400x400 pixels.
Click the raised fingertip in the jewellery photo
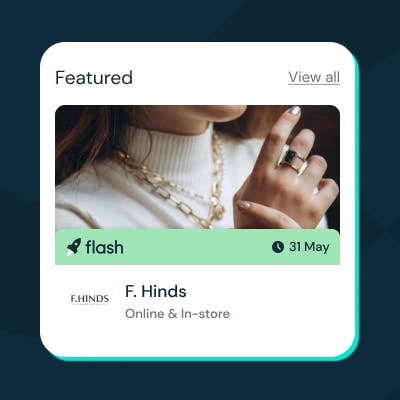tap(294, 111)
